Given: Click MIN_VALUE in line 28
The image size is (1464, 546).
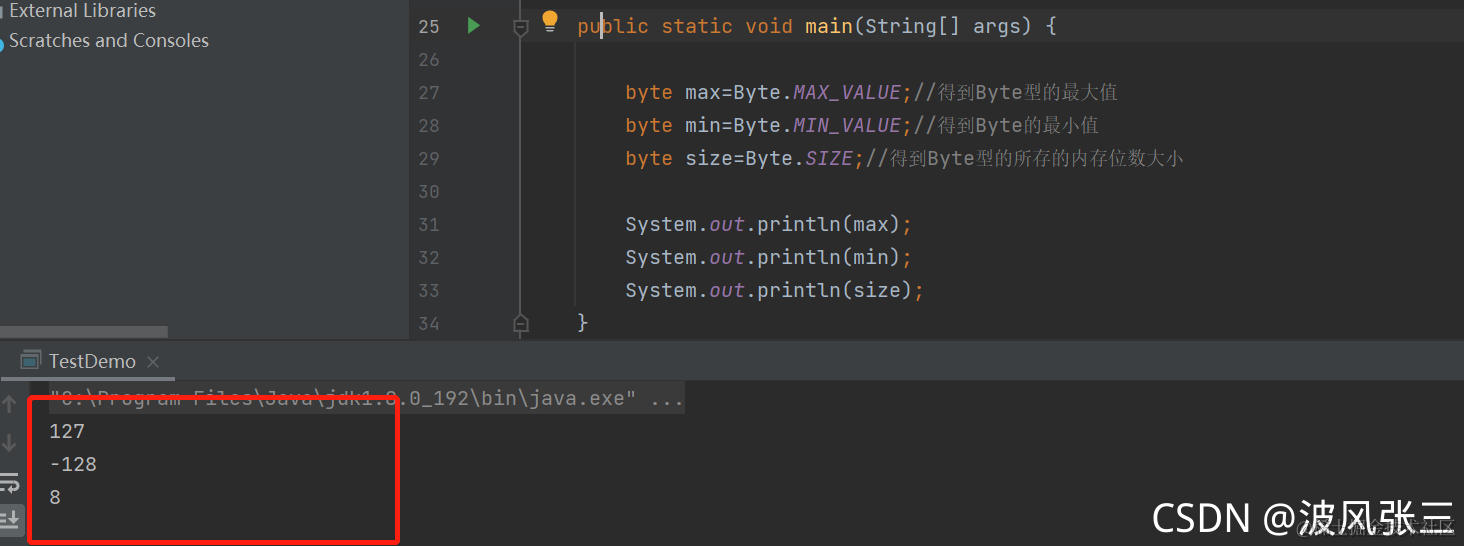Looking at the screenshot, I should pyautogui.click(x=847, y=125).
